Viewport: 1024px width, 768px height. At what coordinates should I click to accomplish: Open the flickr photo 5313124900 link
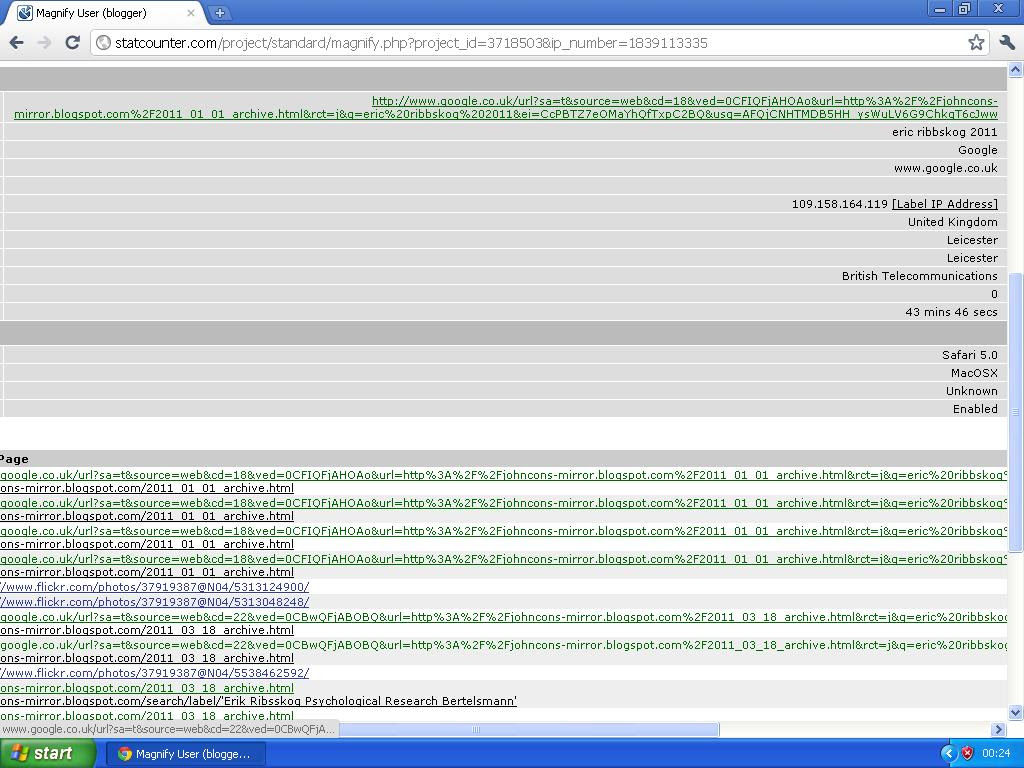point(155,587)
